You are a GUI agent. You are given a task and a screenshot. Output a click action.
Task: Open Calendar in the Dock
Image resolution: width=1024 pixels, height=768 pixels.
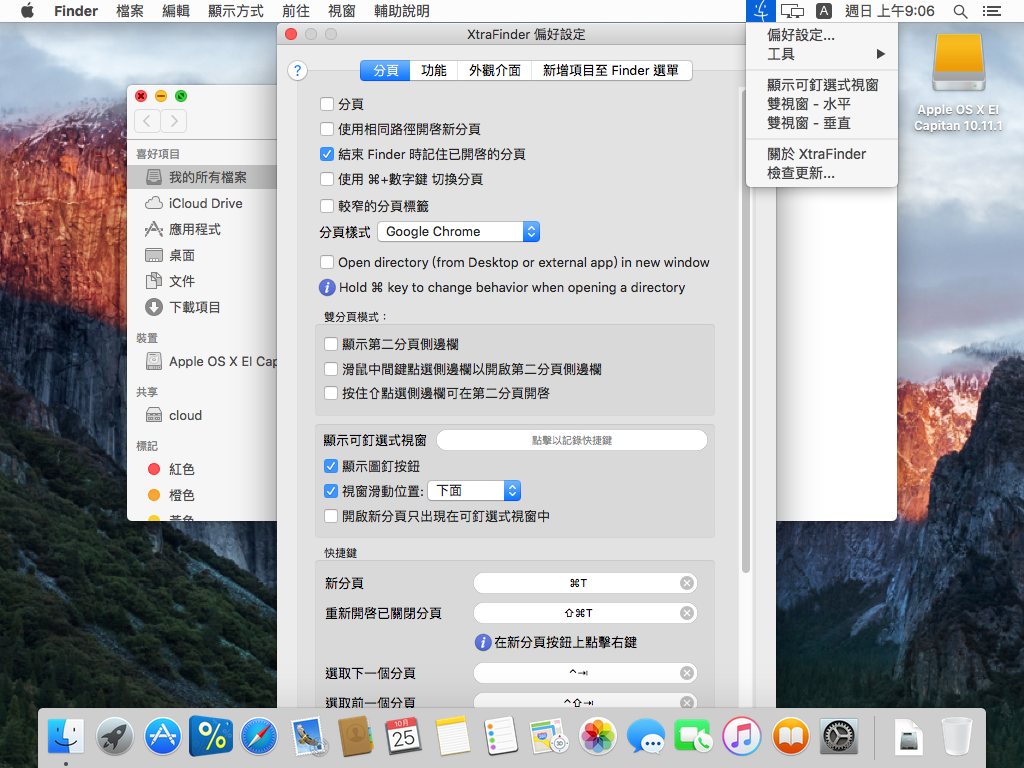point(404,736)
